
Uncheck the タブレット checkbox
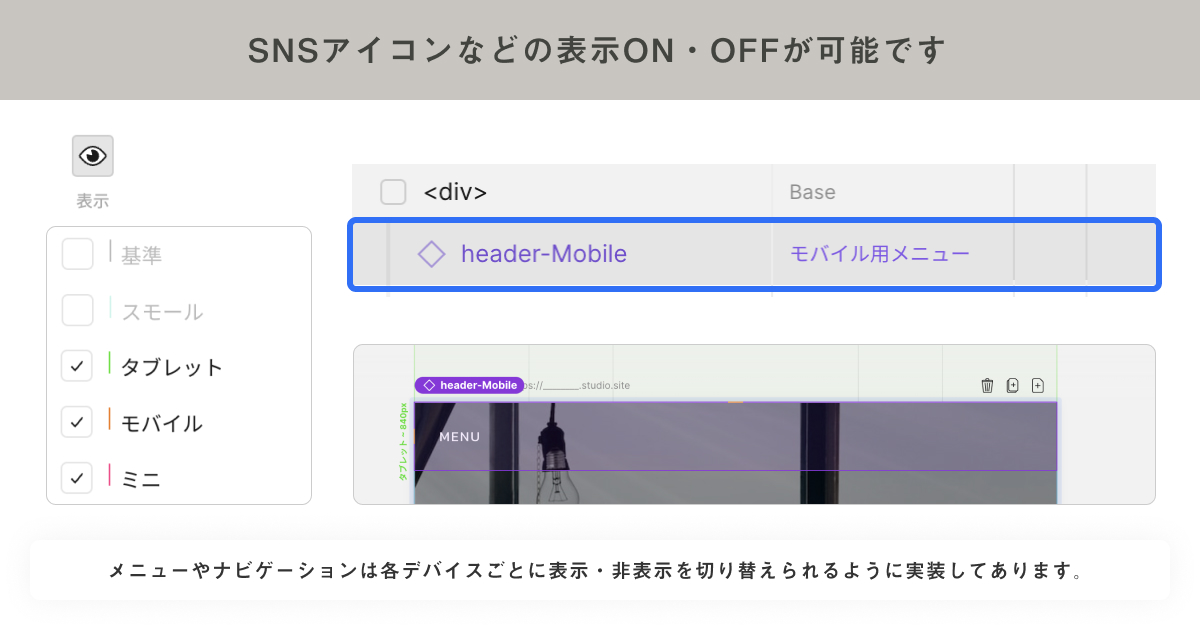pyautogui.click(x=78, y=366)
